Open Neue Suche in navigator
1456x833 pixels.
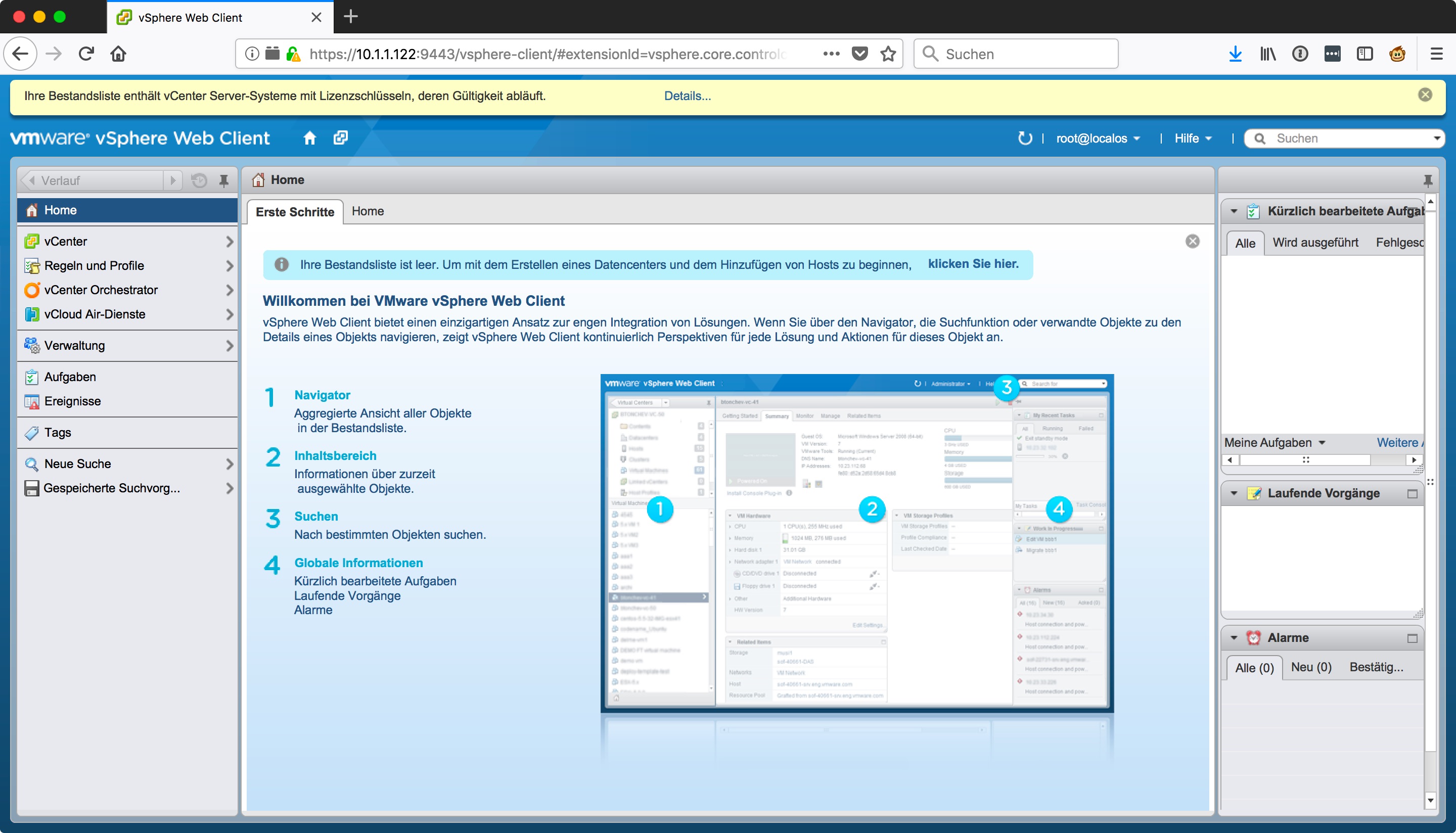point(127,464)
